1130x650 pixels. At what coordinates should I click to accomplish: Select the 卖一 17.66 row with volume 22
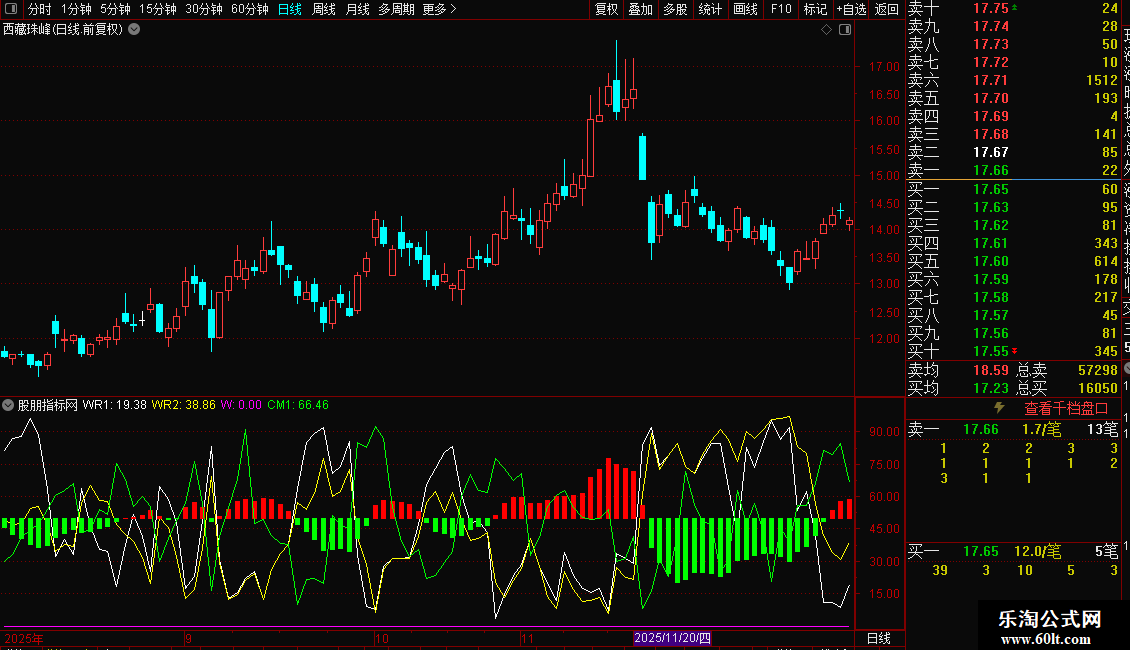pyautogui.click(x=1013, y=170)
